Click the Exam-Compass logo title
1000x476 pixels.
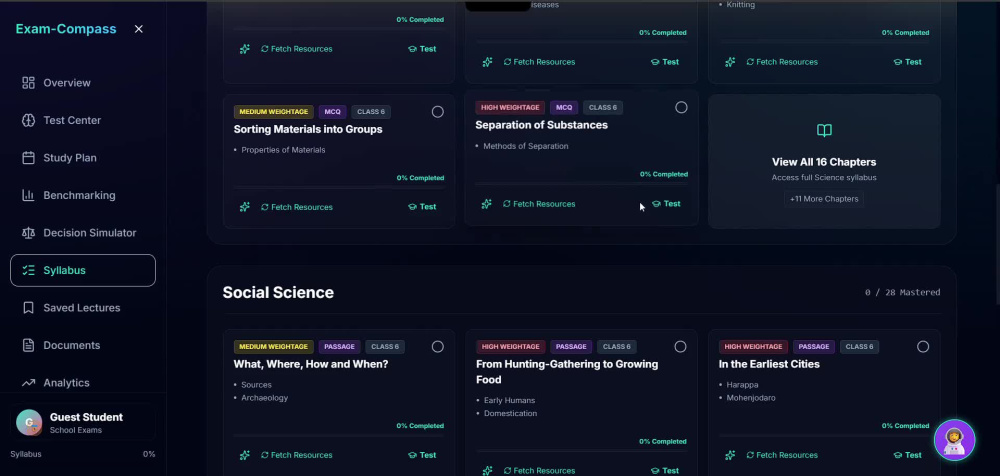(66, 29)
